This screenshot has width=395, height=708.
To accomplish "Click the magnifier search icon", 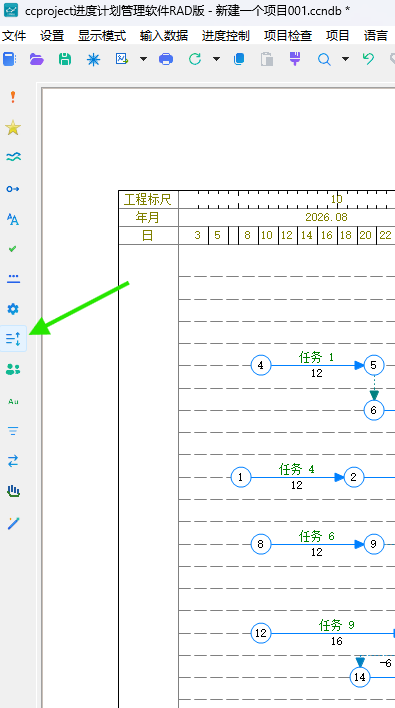I will pos(324,59).
